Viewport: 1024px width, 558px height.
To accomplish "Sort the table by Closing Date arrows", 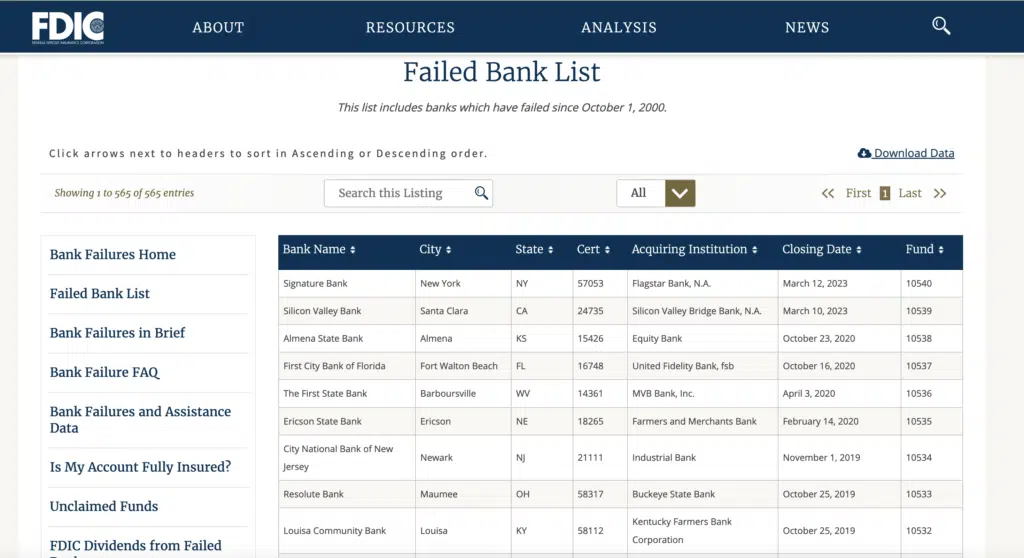I will pos(858,250).
